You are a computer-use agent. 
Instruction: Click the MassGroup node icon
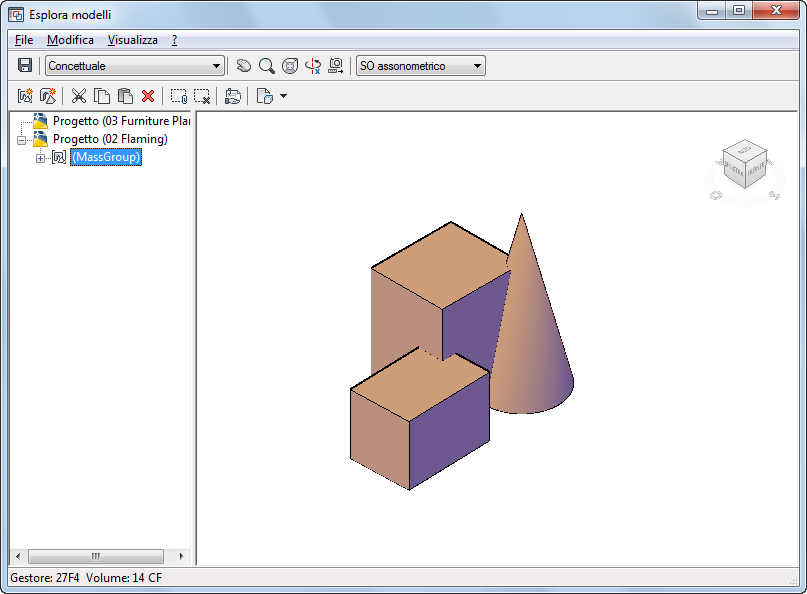click(59, 157)
